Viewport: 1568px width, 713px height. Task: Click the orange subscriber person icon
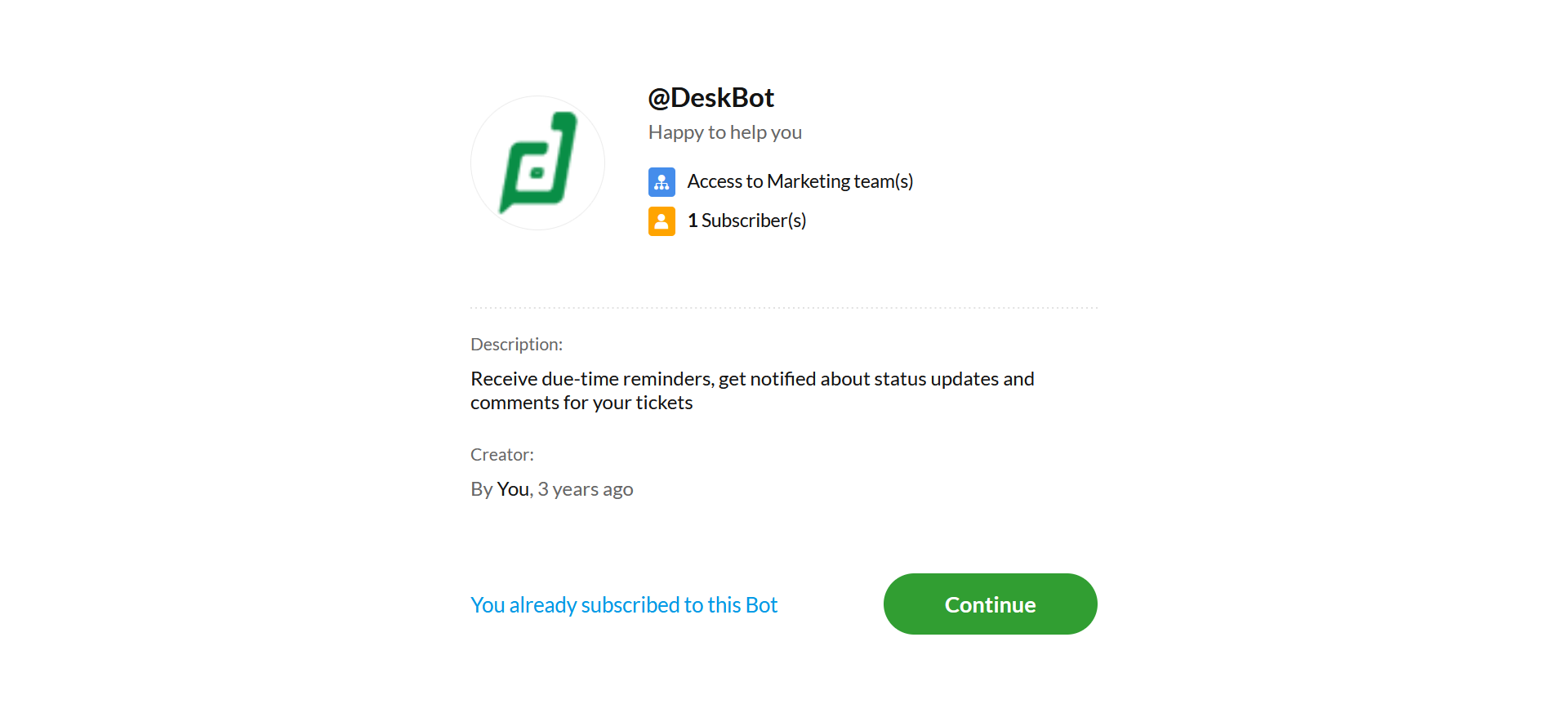[661, 221]
